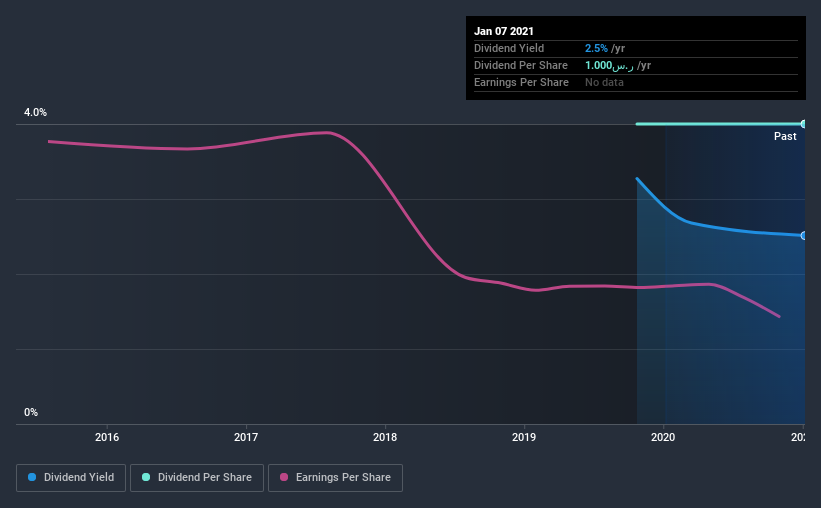The width and height of the screenshot is (821, 508).
Task: Toggle the Dividend Yield legend button
Action: tap(71, 478)
